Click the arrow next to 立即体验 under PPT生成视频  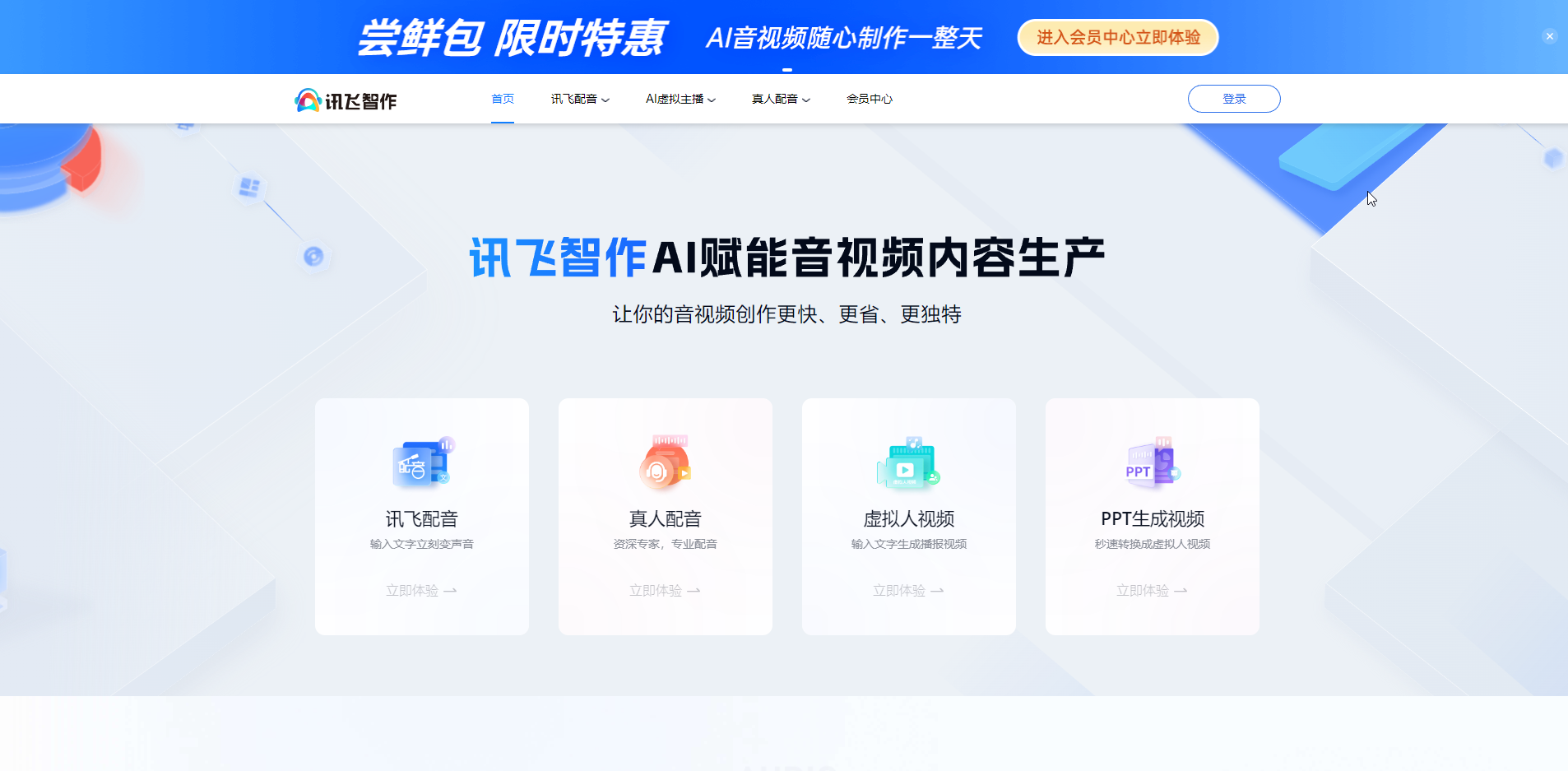1181,591
